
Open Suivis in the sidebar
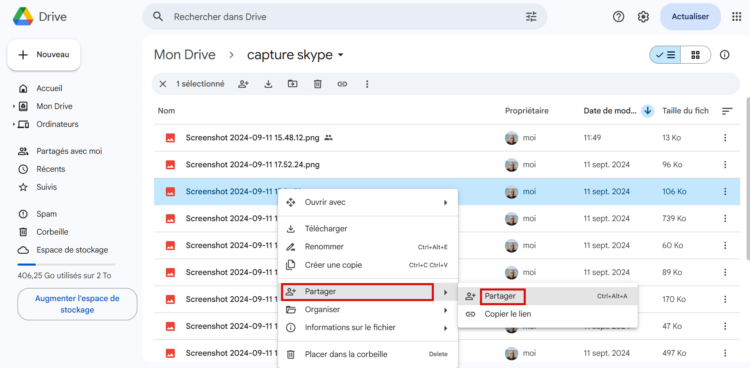46,187
